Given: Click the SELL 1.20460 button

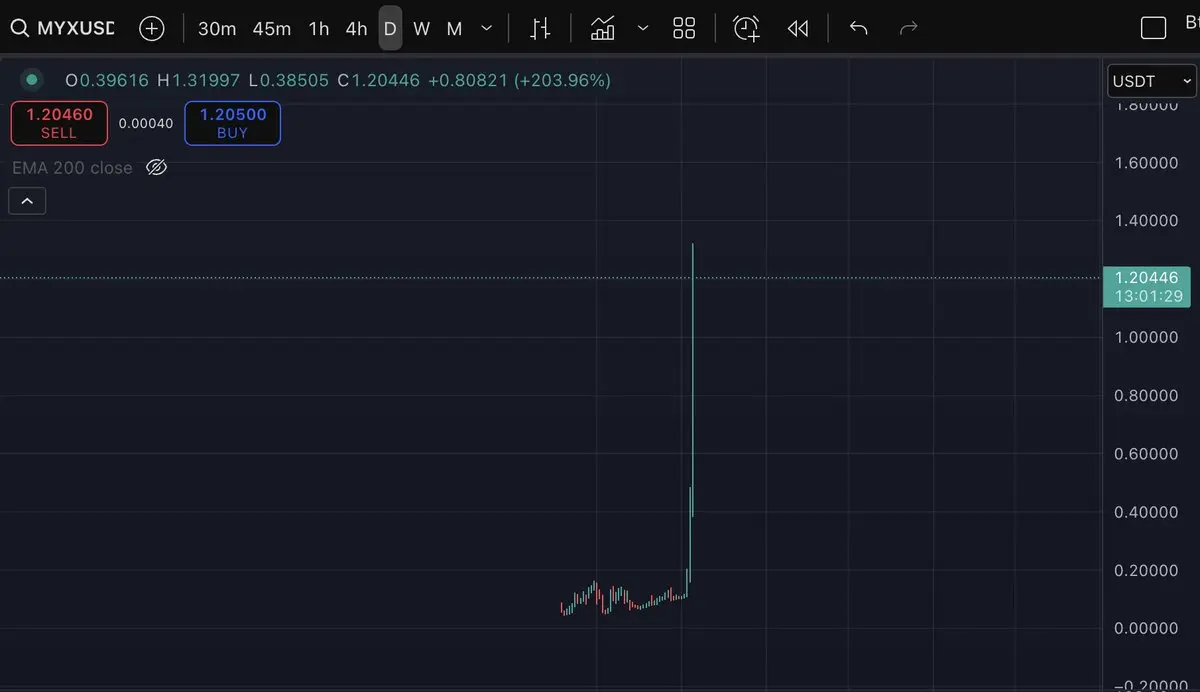Looking at the screenshot, I should 59,123.
